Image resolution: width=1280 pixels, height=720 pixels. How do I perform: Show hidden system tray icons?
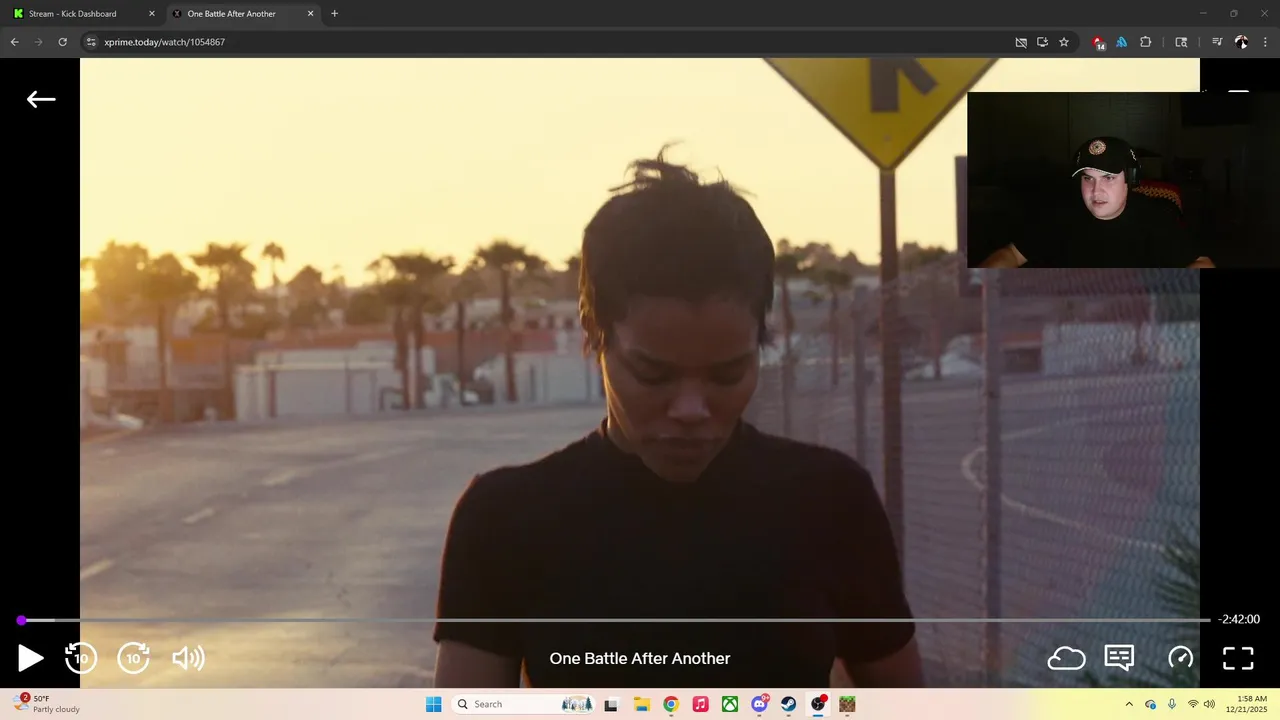tap(1129, 704)
